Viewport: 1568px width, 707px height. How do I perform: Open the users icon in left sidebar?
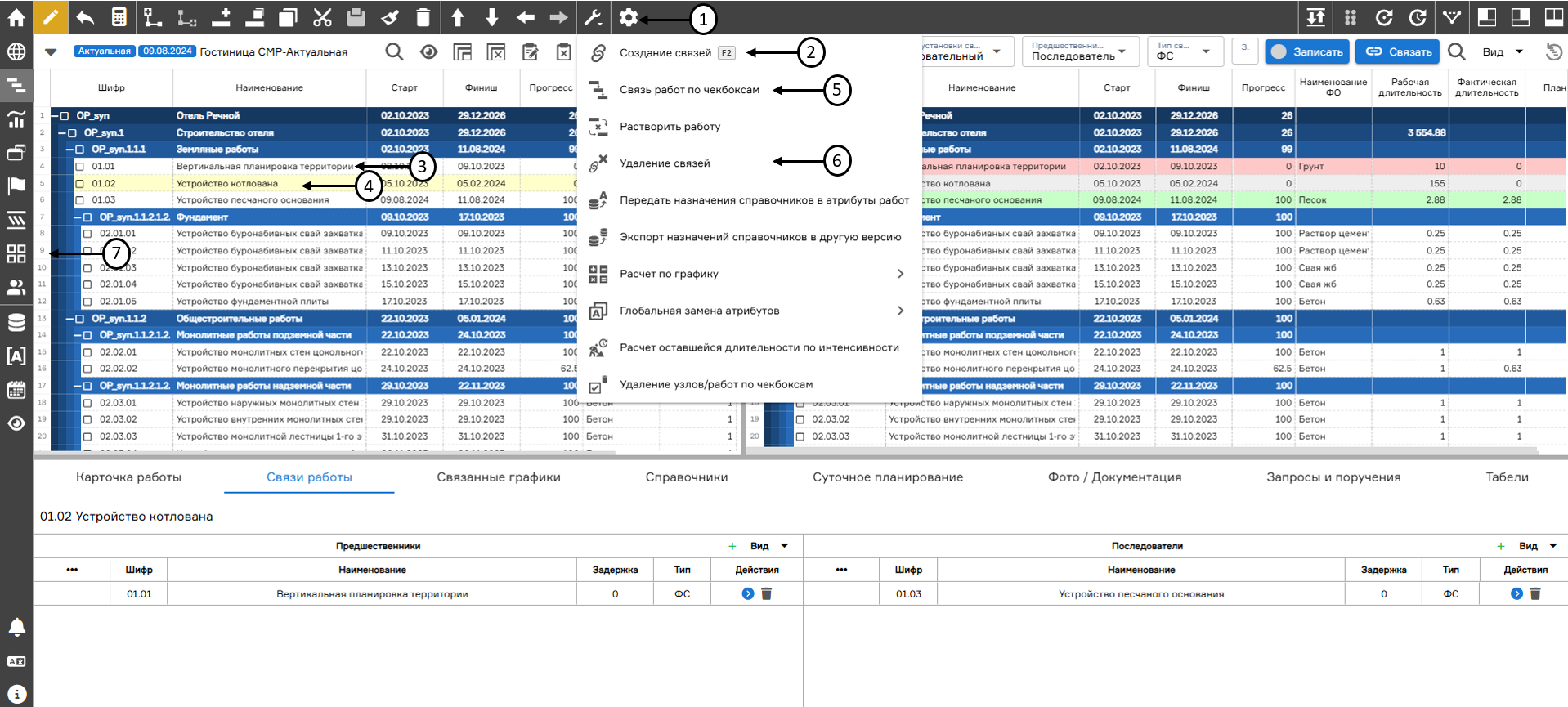point(16,288)
